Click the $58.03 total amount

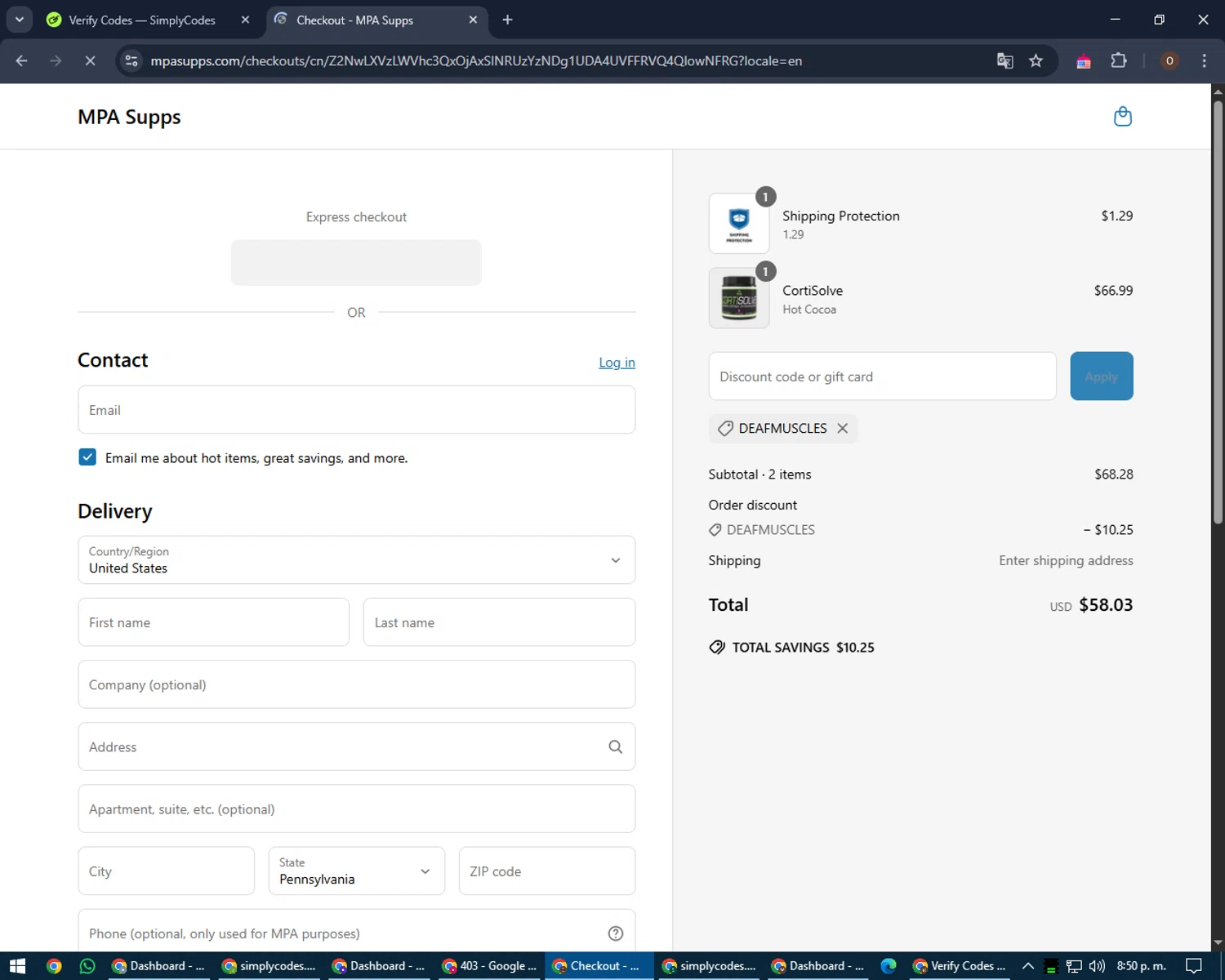tap(1106, 605)
